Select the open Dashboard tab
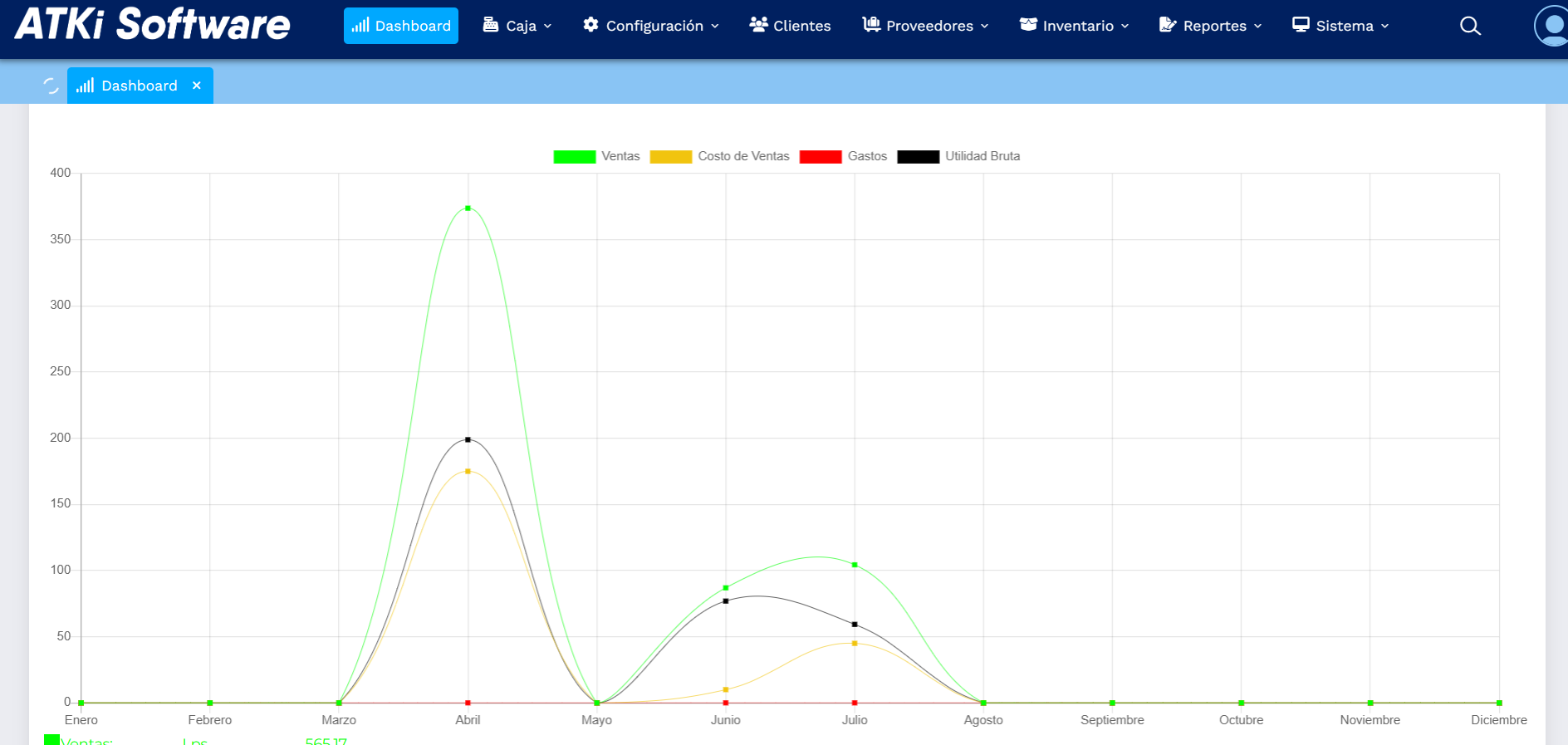The image size is (1568, 745). tap(129, 86)
